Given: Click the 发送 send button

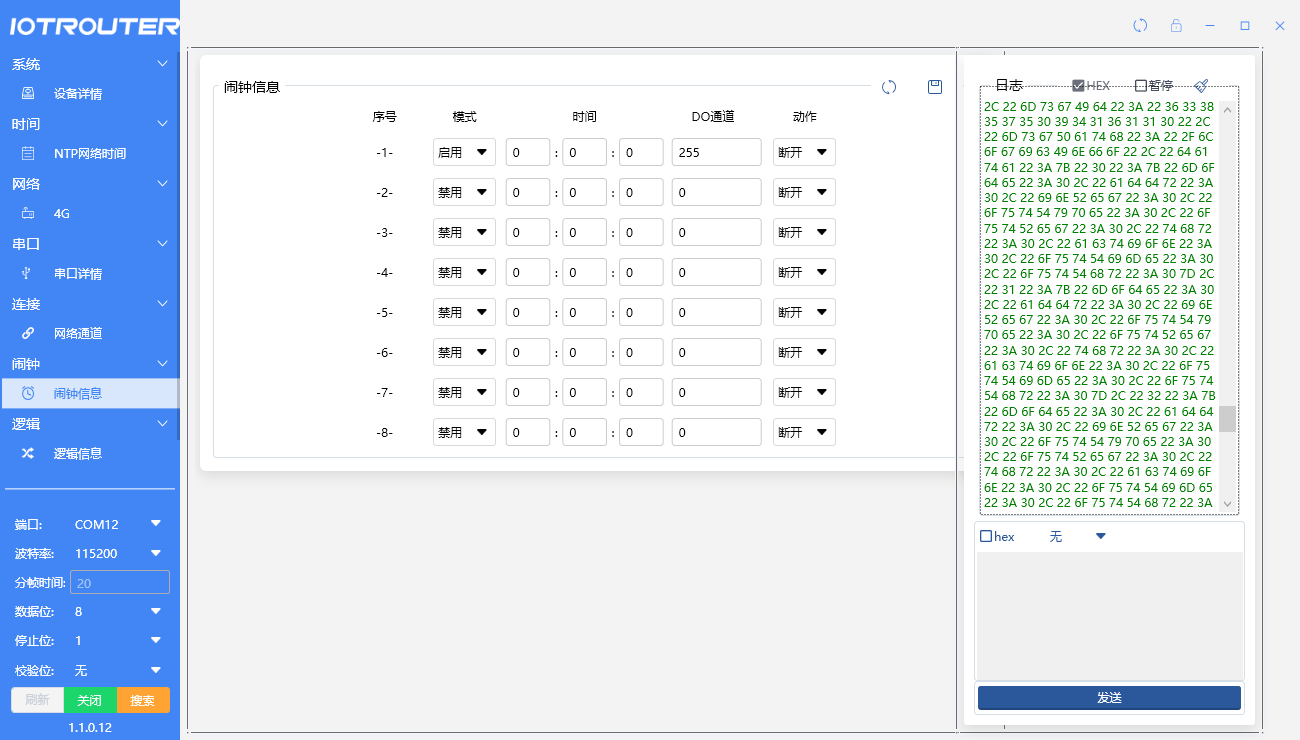Looking at the screenshot, I should [x=1109, y=698].
